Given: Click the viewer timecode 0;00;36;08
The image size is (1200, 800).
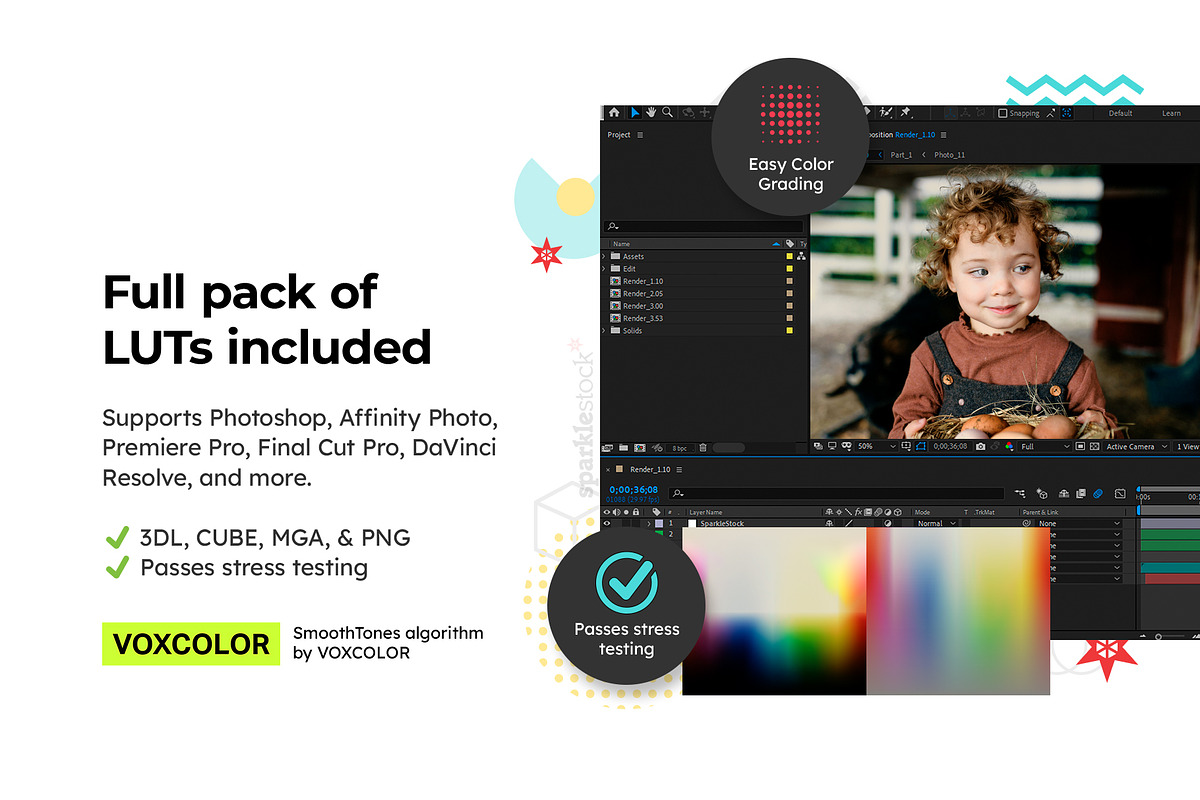Looking at the screenshot, I should (x=950, y=446).
